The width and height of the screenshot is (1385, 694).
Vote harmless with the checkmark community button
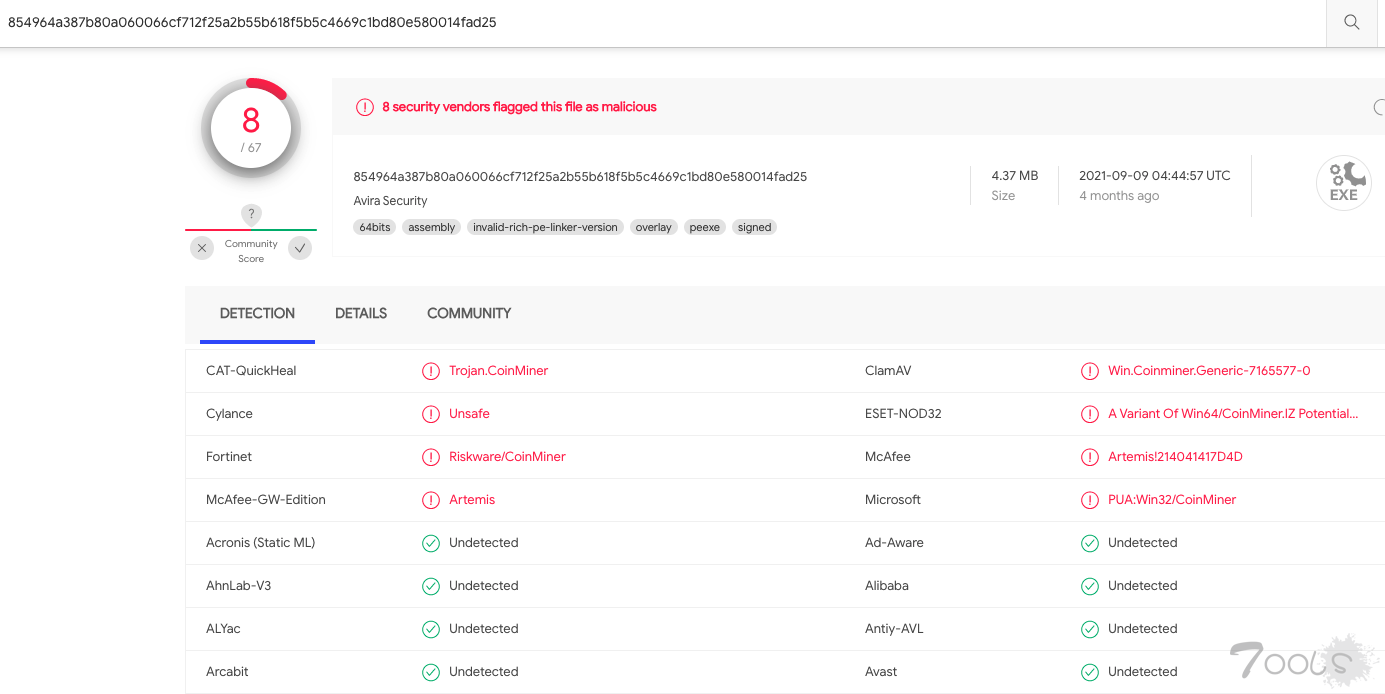click(300, 248)
